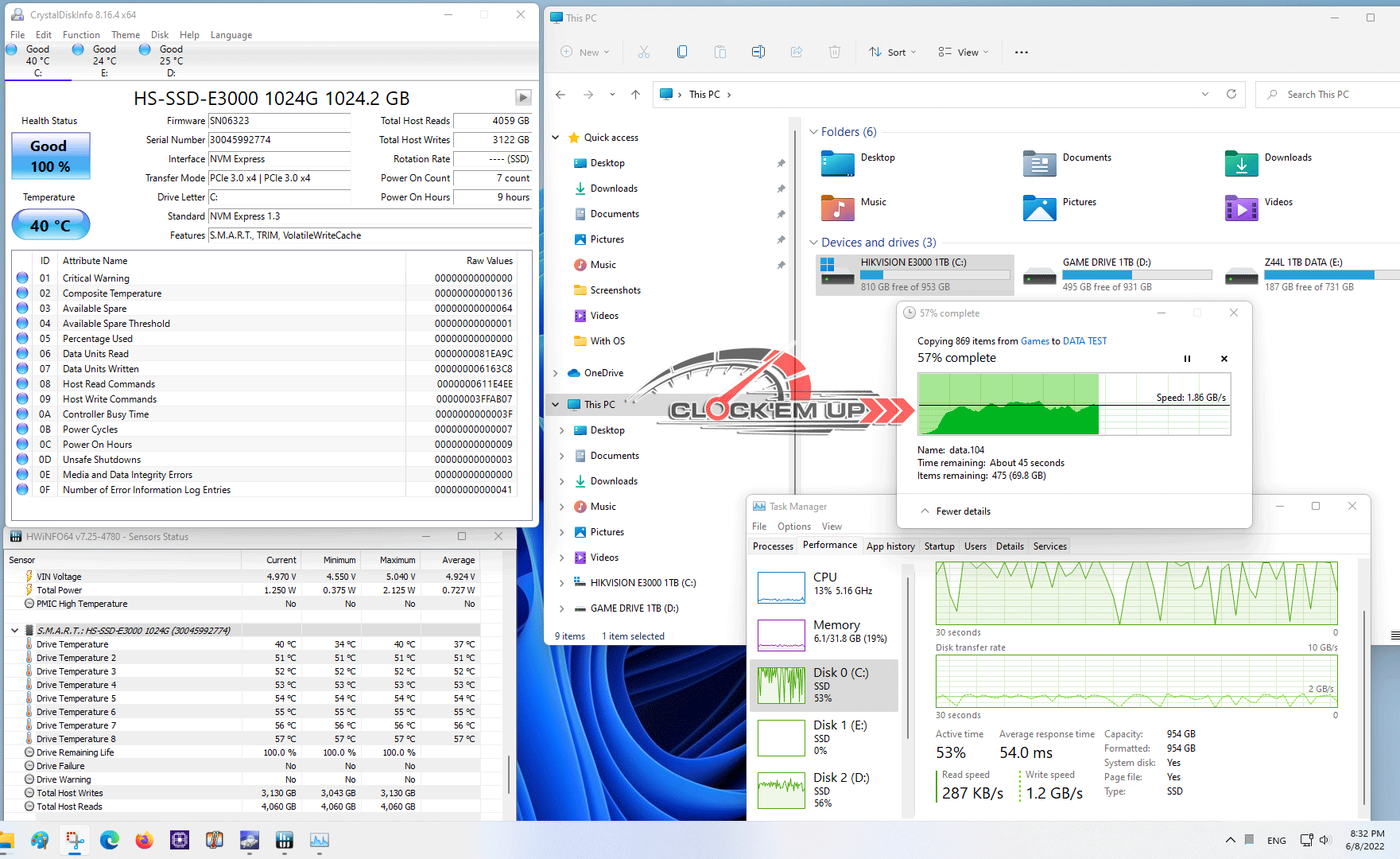1400x859 pixels.
Task: Click the next disk arrow in CrystalDiskInfo
Action: coord(522,97)
